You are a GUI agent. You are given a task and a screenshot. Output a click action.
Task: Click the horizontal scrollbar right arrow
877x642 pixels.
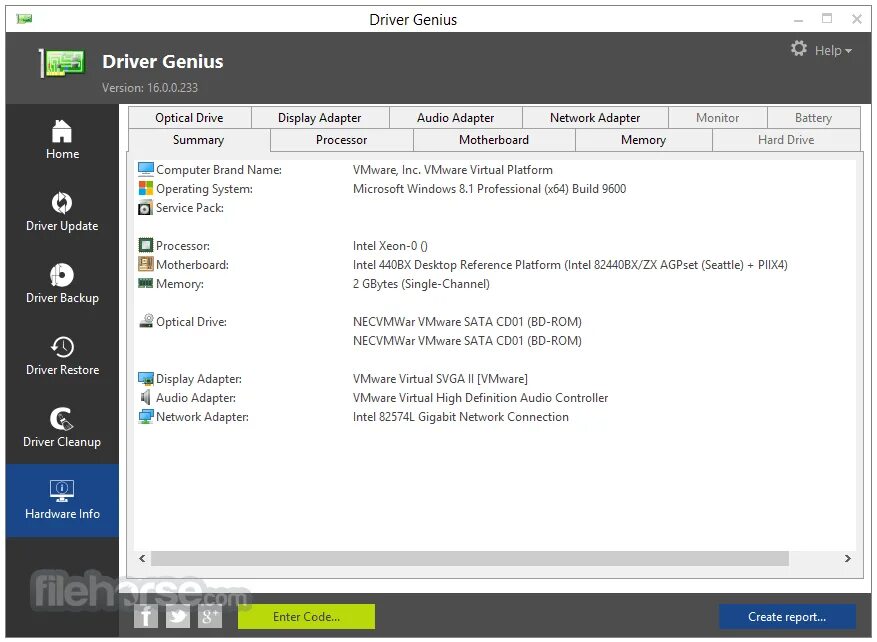pyautogui.click(x=847, y=558)
